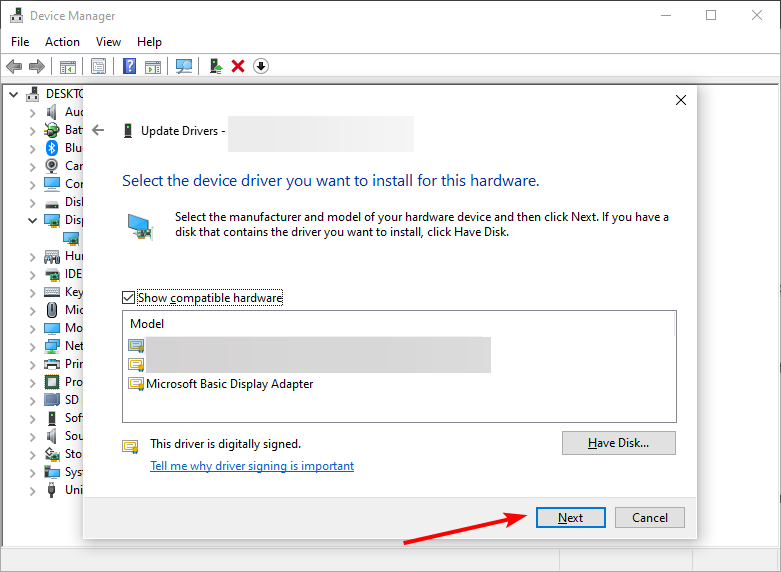Click the Cancel button
This screenshot has width=781, height=572.
tap(650, 518)
